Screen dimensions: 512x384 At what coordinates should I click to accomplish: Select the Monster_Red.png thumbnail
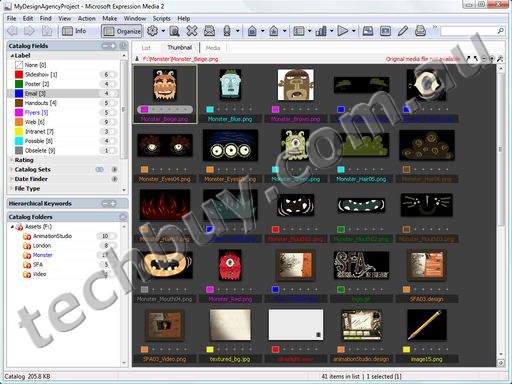tap(230, 265)
